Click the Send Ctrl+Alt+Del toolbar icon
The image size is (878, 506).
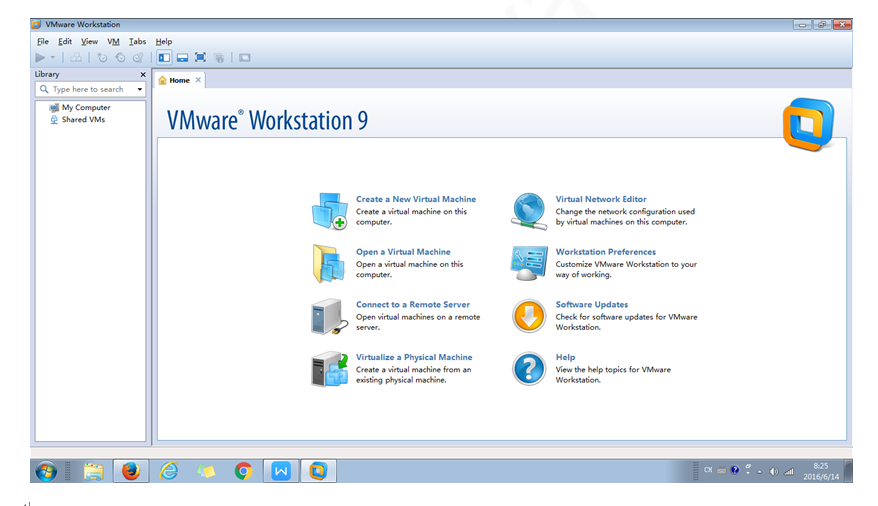click(x=76, y=57)
